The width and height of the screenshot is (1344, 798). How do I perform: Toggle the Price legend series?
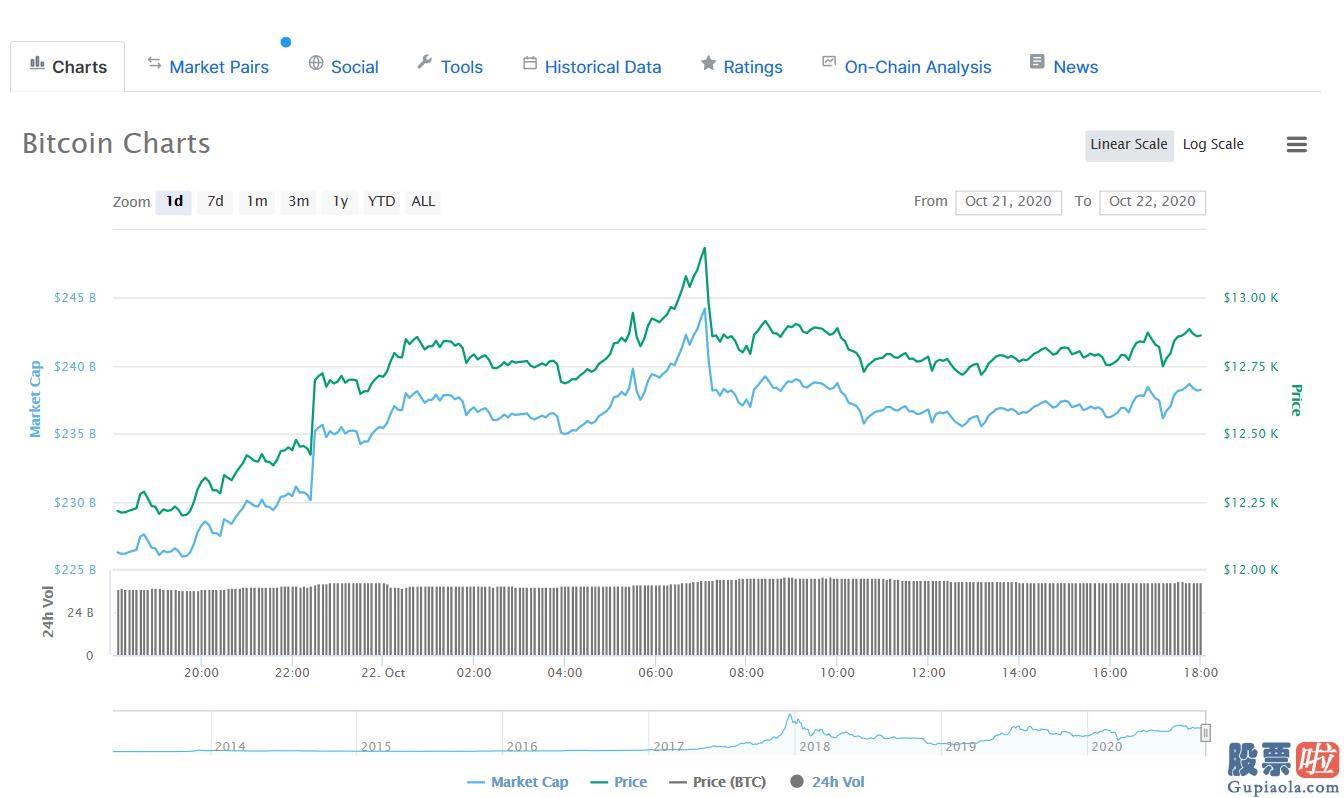(x=619, y=782)
